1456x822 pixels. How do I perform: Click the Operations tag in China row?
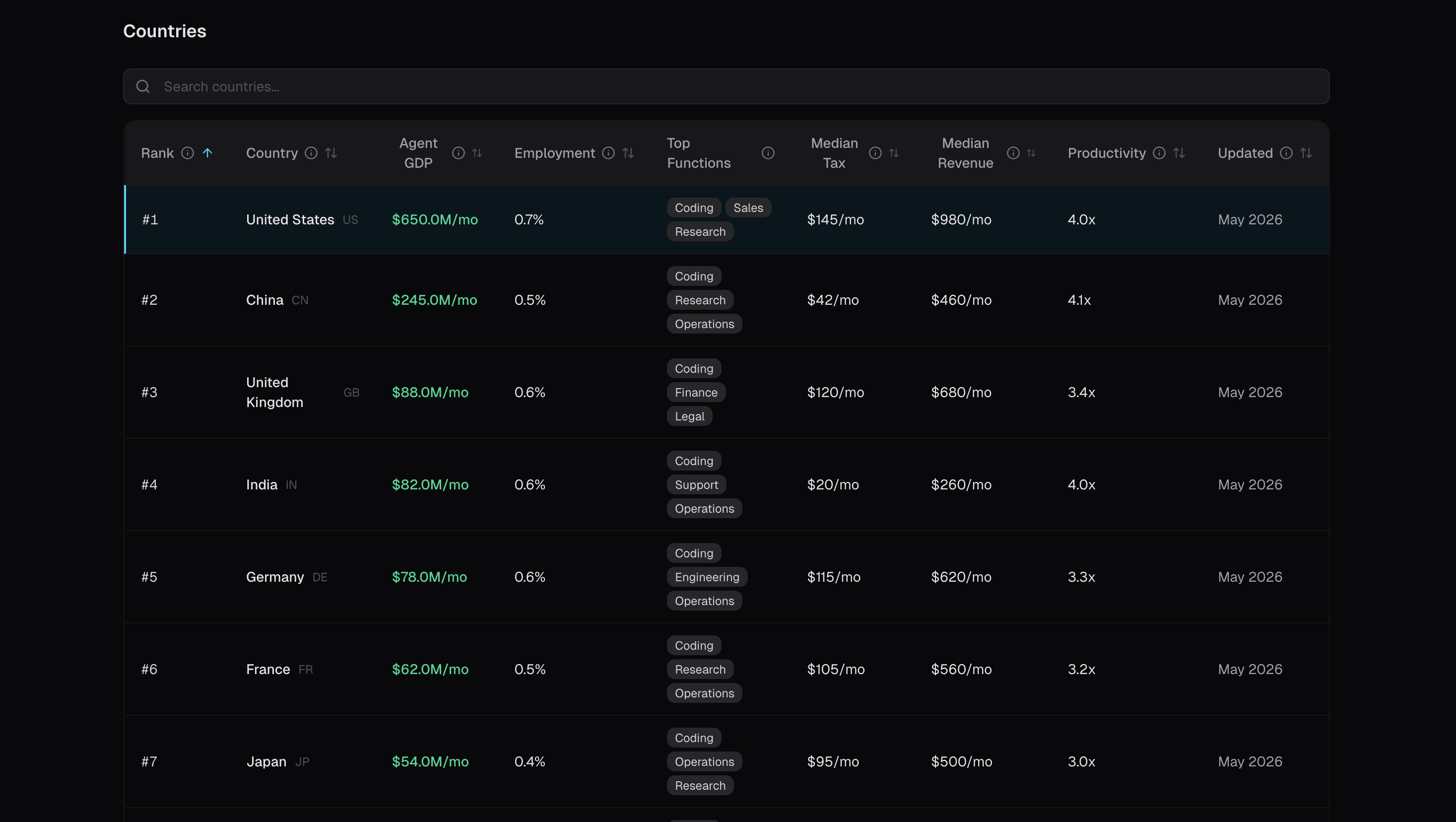tap(704, 323)
